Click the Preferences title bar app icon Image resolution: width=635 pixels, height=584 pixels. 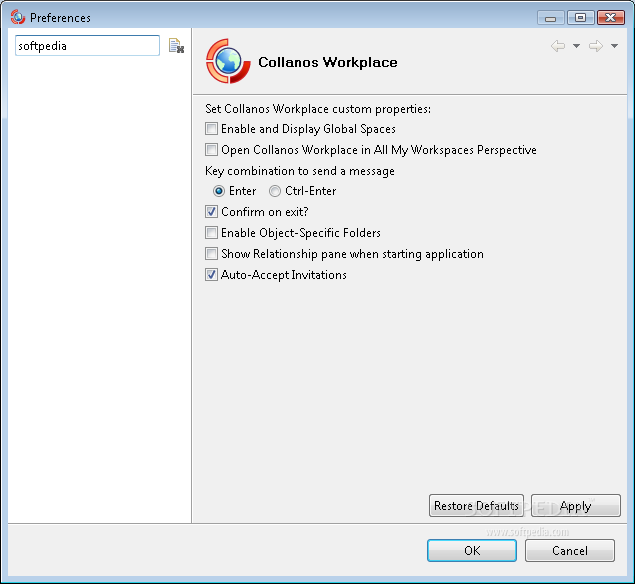coord(18,17)
